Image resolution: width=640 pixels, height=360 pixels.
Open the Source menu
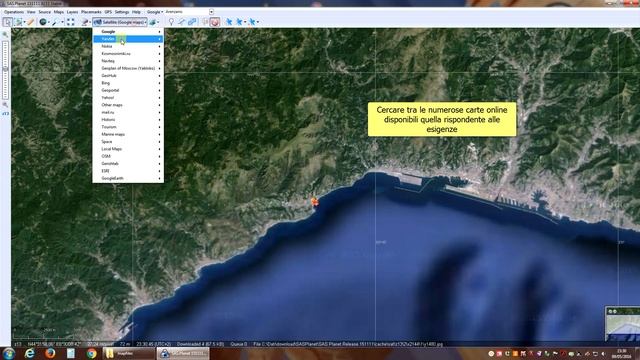(x=44, y=12)
